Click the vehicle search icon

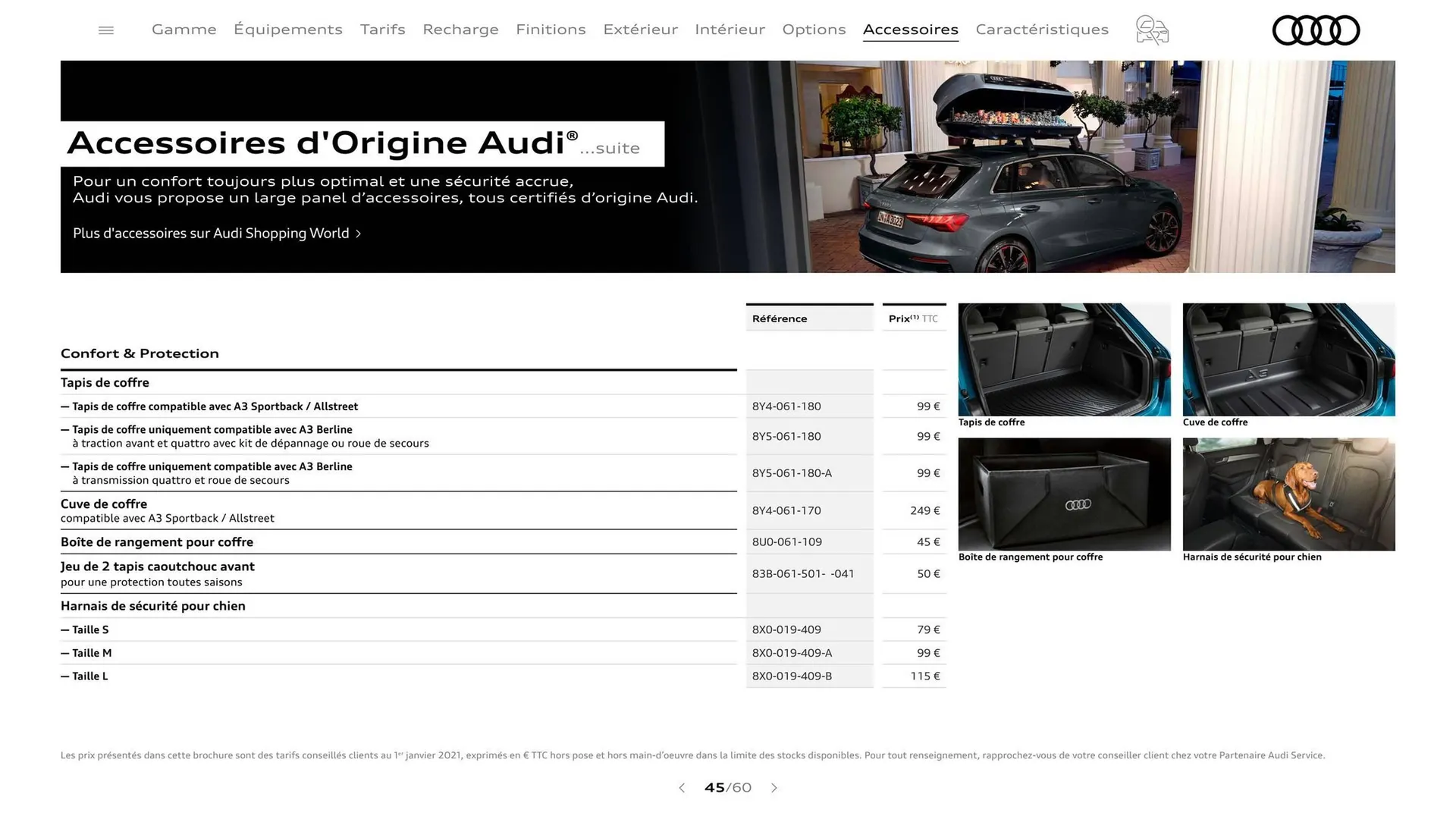(1151, 30)
